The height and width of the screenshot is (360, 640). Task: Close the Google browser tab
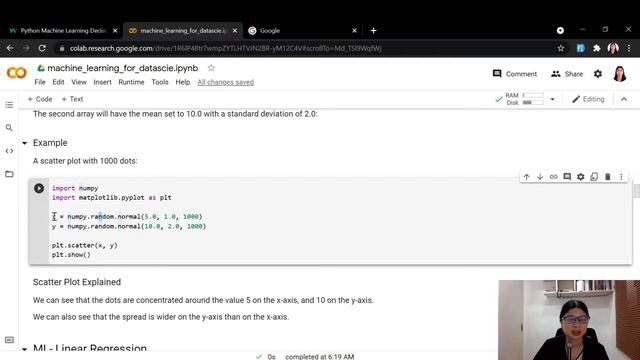click(x=354, y=31)
